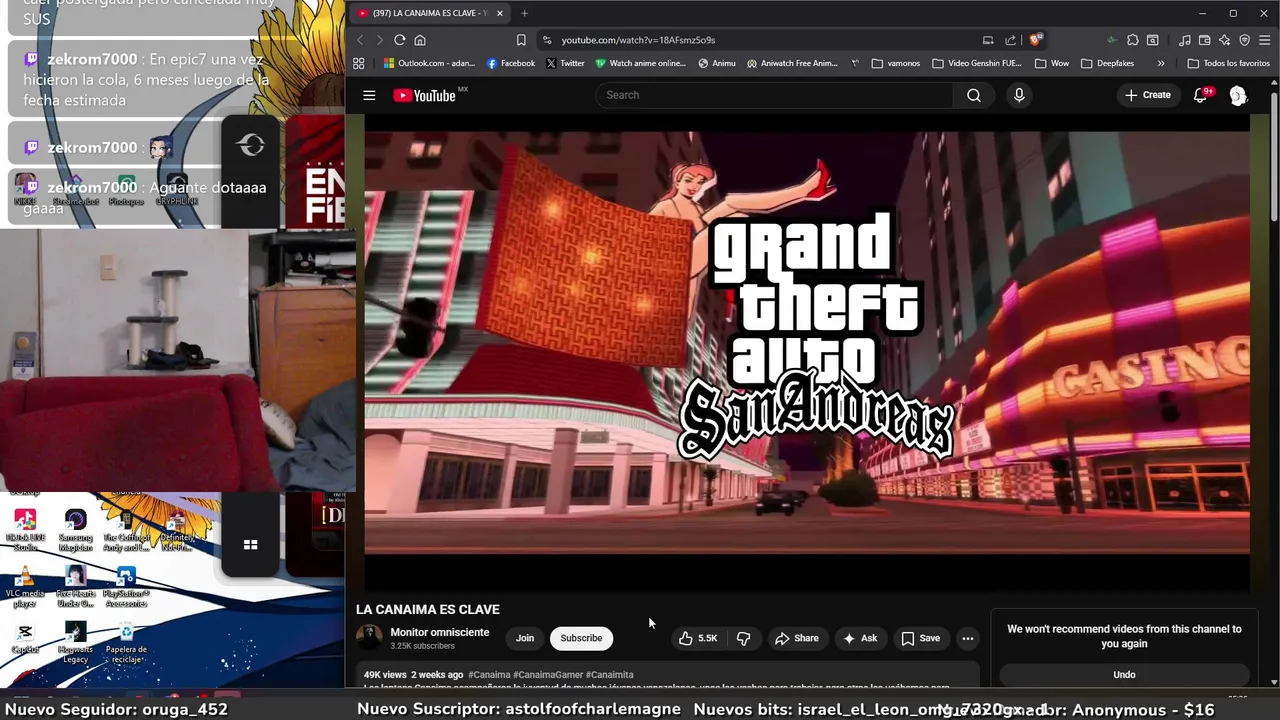
Task: Open the browser main menu icon
Action: point(1264,40)
